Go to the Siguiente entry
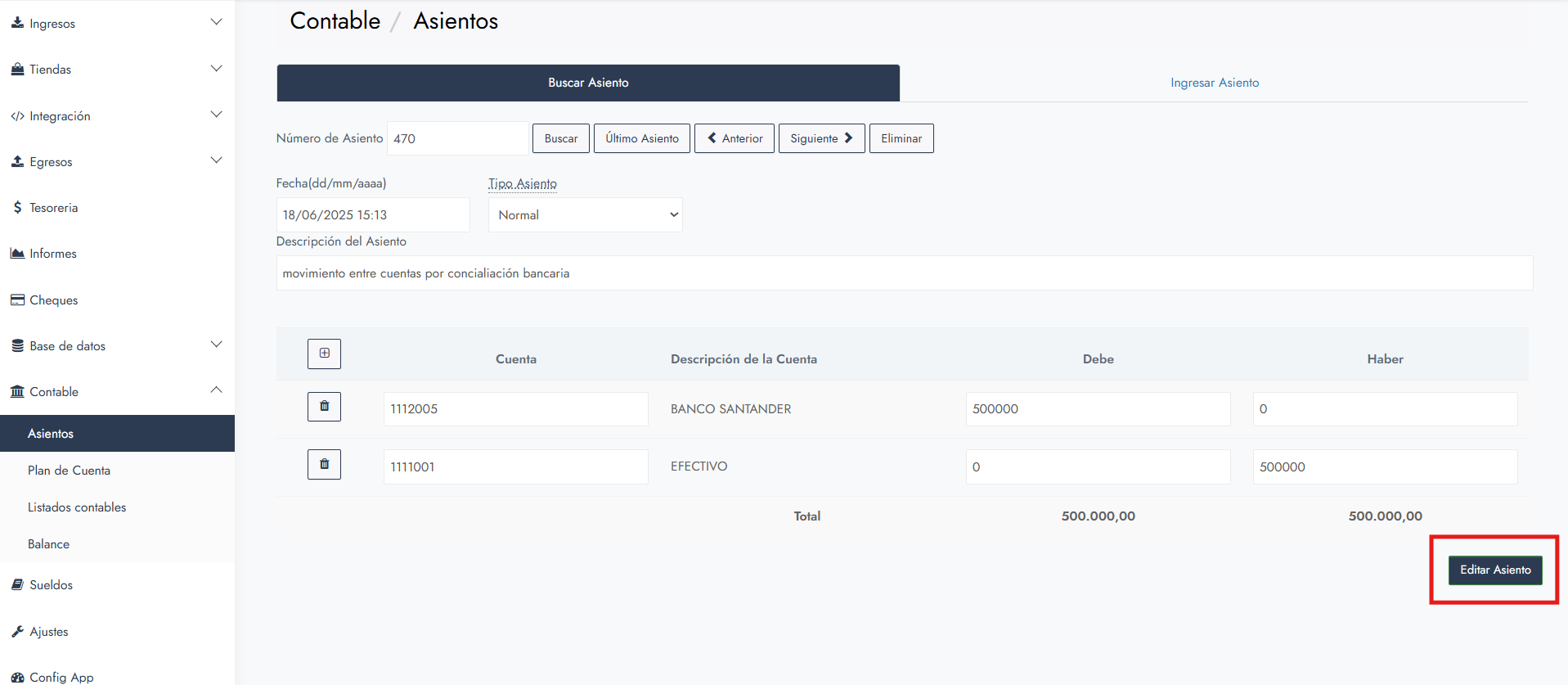The width and height of the screenshot is (1568, 685). click(x=821, y=138)
